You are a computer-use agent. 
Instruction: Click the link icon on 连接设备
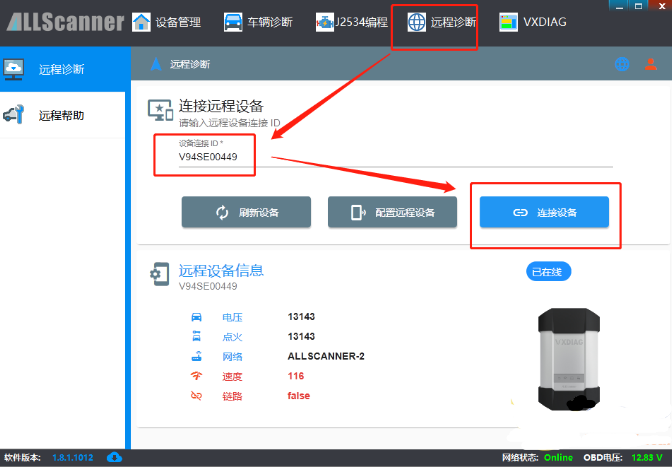(x=520, y=213)
